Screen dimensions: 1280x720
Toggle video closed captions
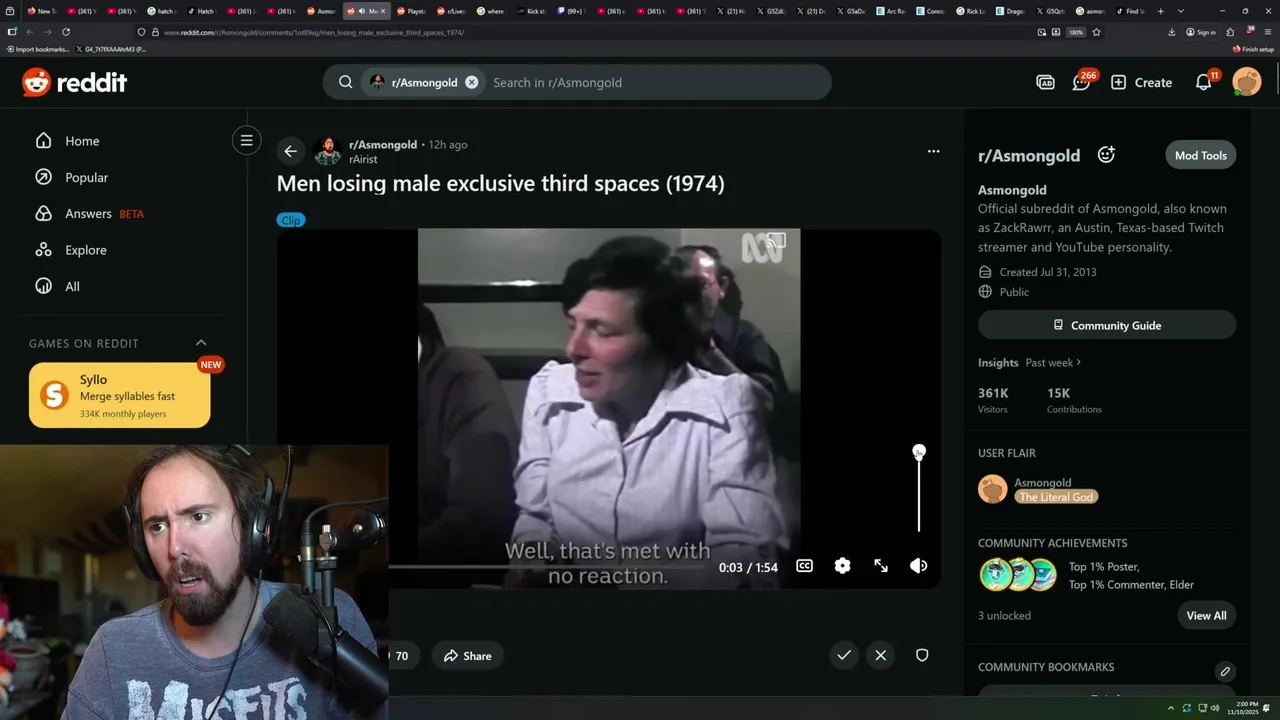(x=804, y=566)
